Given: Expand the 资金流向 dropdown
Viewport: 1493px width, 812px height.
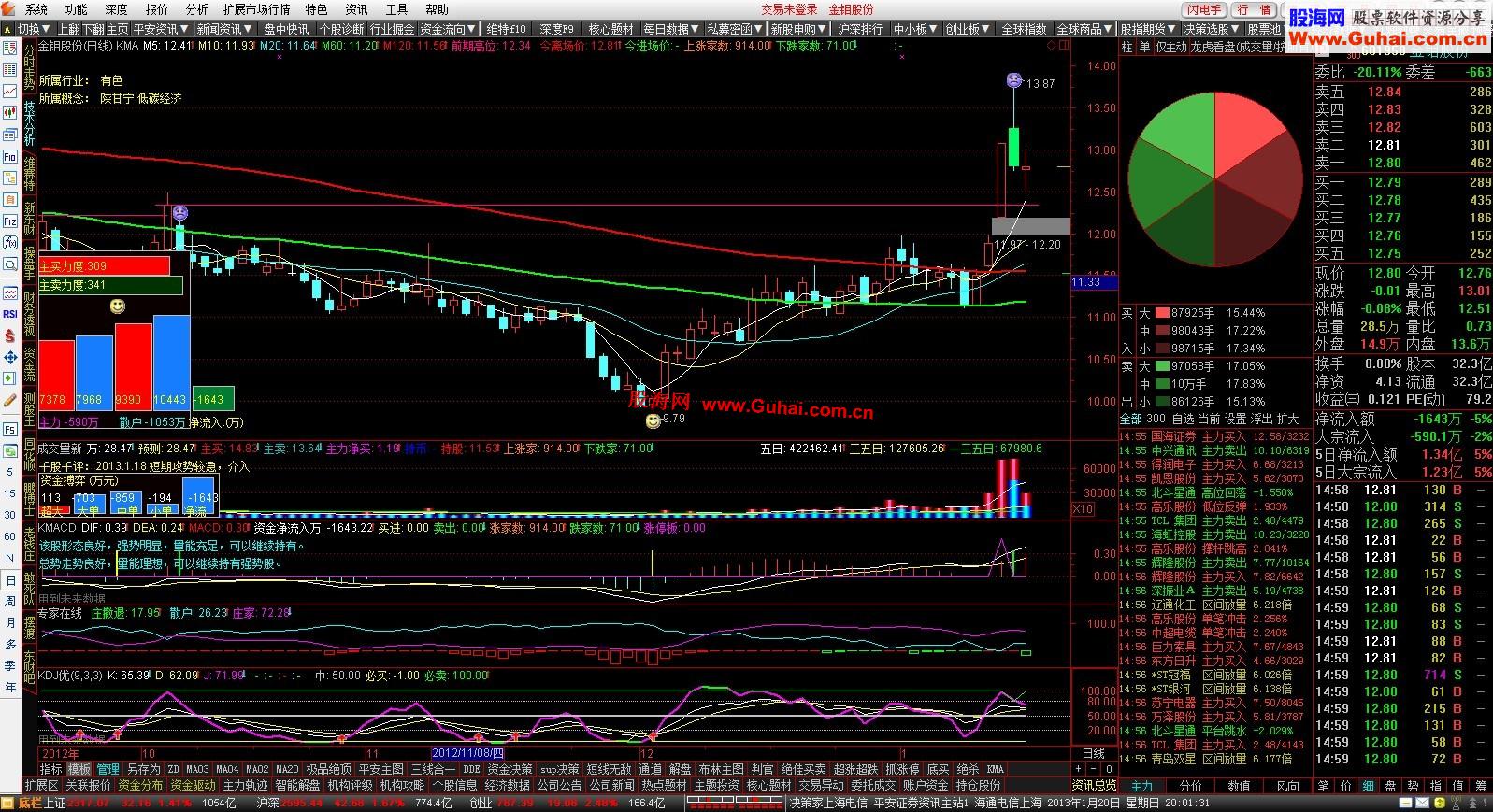Looking at the screenshot, I should click(448, 29).
